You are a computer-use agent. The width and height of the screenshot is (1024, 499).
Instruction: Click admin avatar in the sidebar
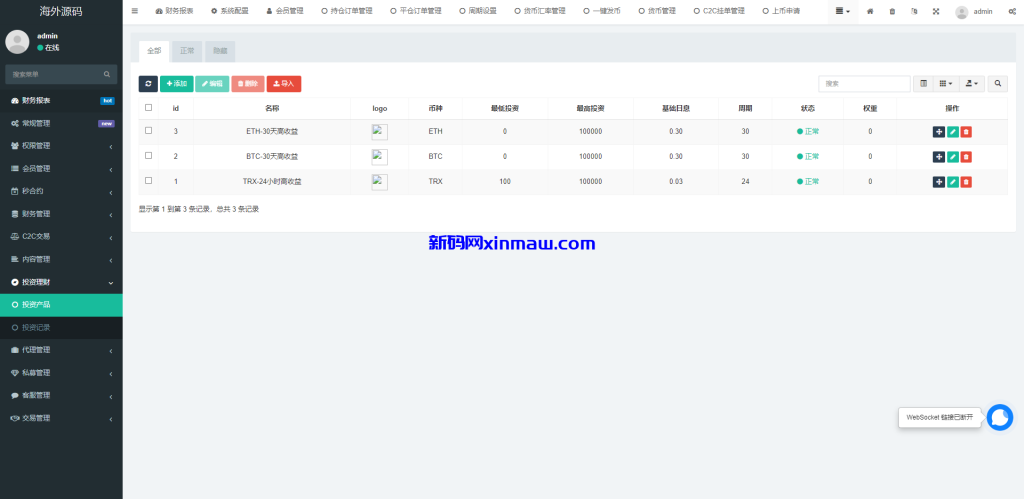click(x=17, y=42)
